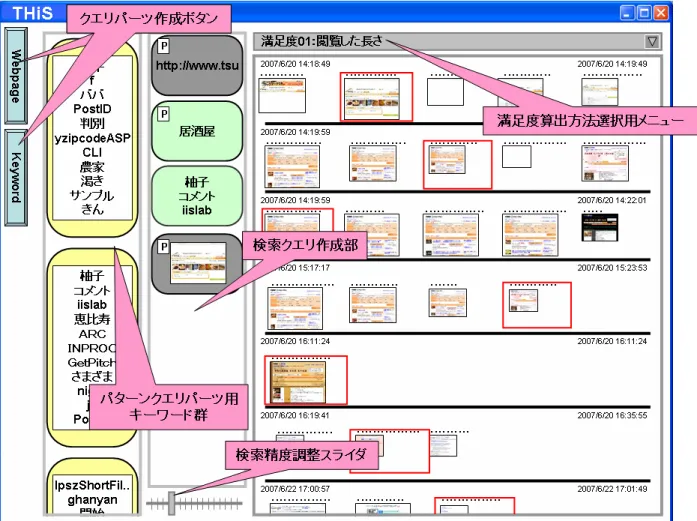
Task: Click timestamp 2007/6/20 16:35:55
Action: [612, 415]
